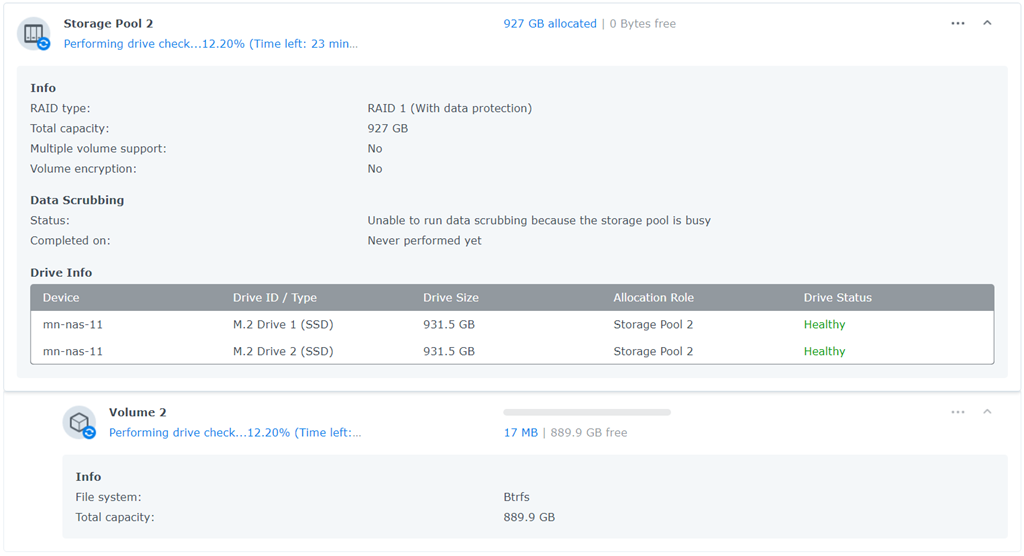
Task: Select the M.2 Drive 2 (SSD) row
Action: coord(283,352)
